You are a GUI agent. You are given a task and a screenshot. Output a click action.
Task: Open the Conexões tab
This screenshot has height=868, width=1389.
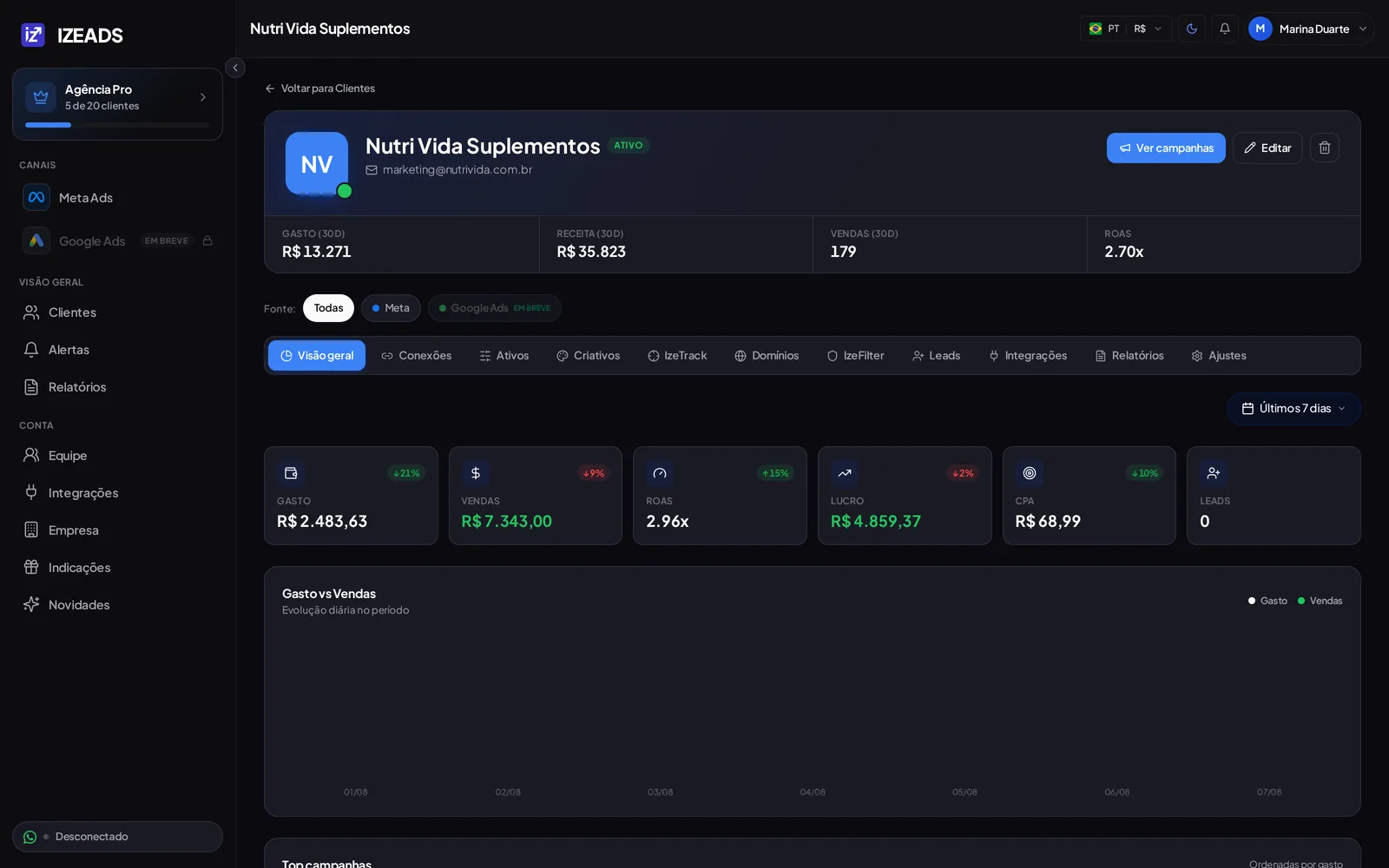coord(417,356)
